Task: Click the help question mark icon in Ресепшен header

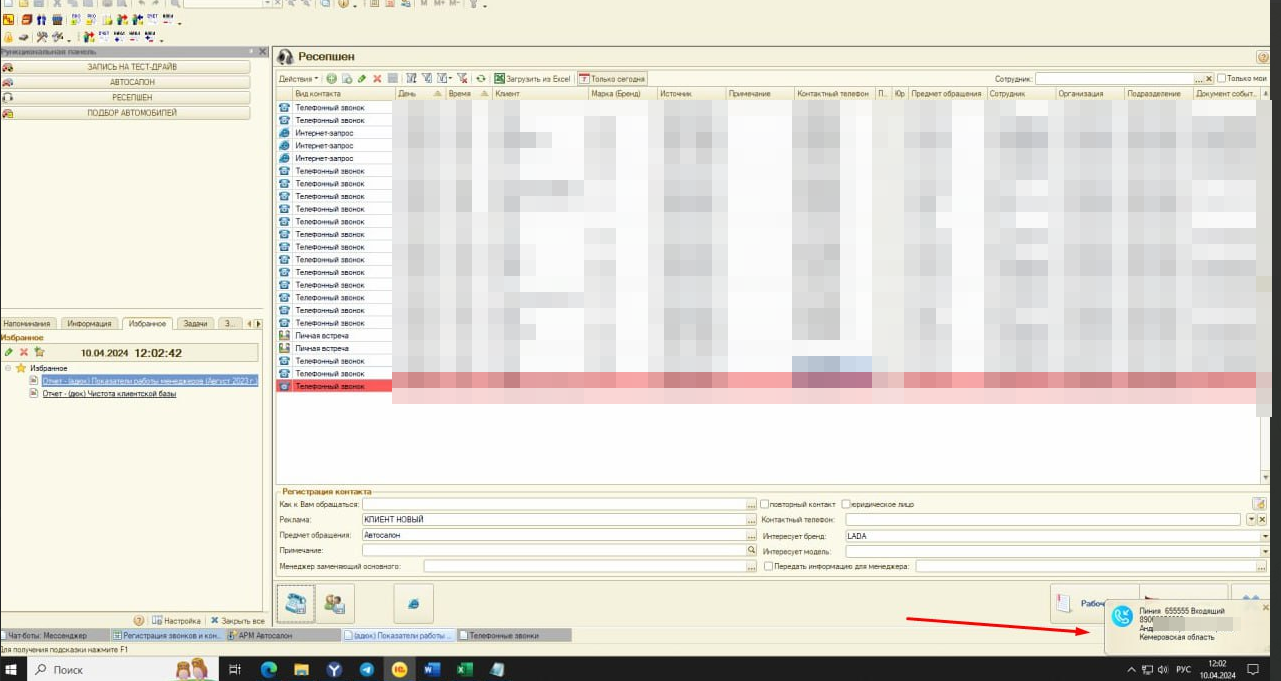Action: [1262, 57]
